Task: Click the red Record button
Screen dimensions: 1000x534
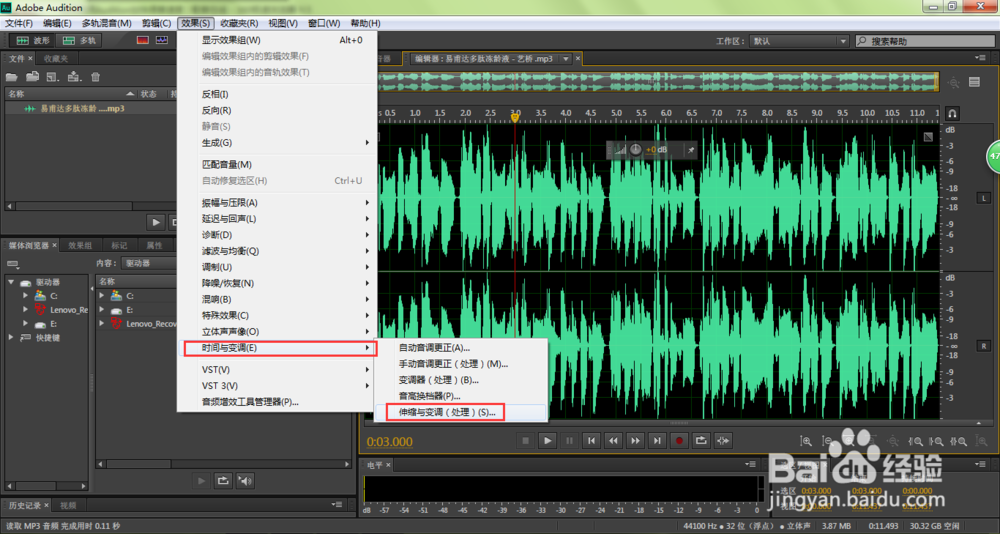Action: click(x=679, y=440)
